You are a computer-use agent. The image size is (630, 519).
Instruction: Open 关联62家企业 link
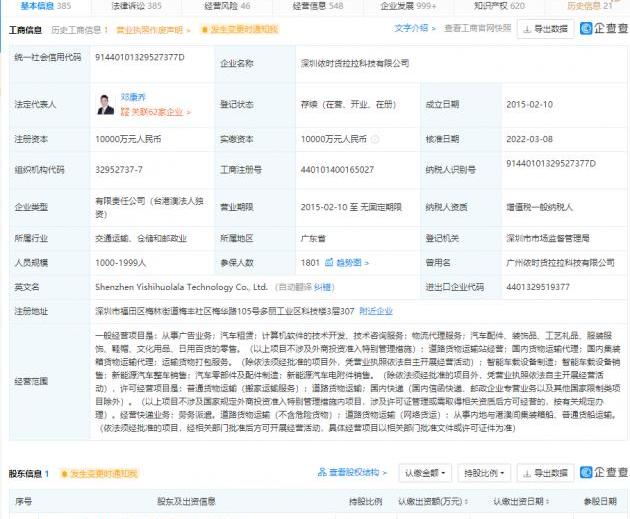155,112
